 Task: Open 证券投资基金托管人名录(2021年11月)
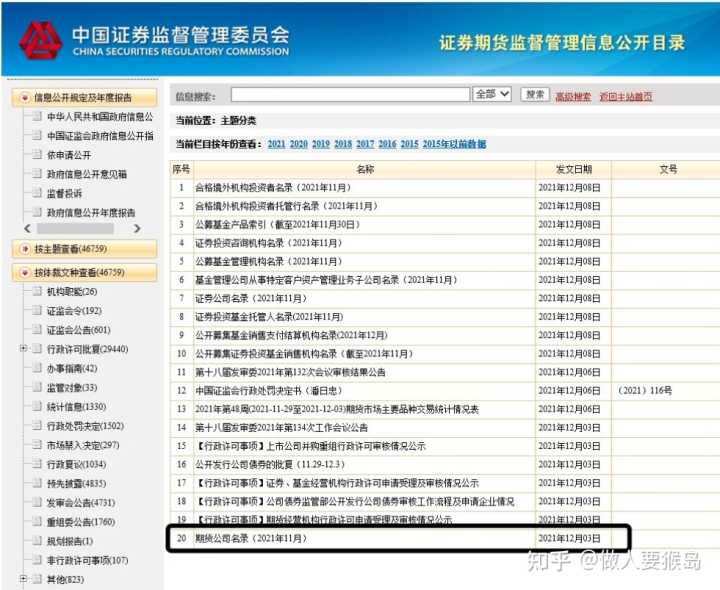pos(269,317)
